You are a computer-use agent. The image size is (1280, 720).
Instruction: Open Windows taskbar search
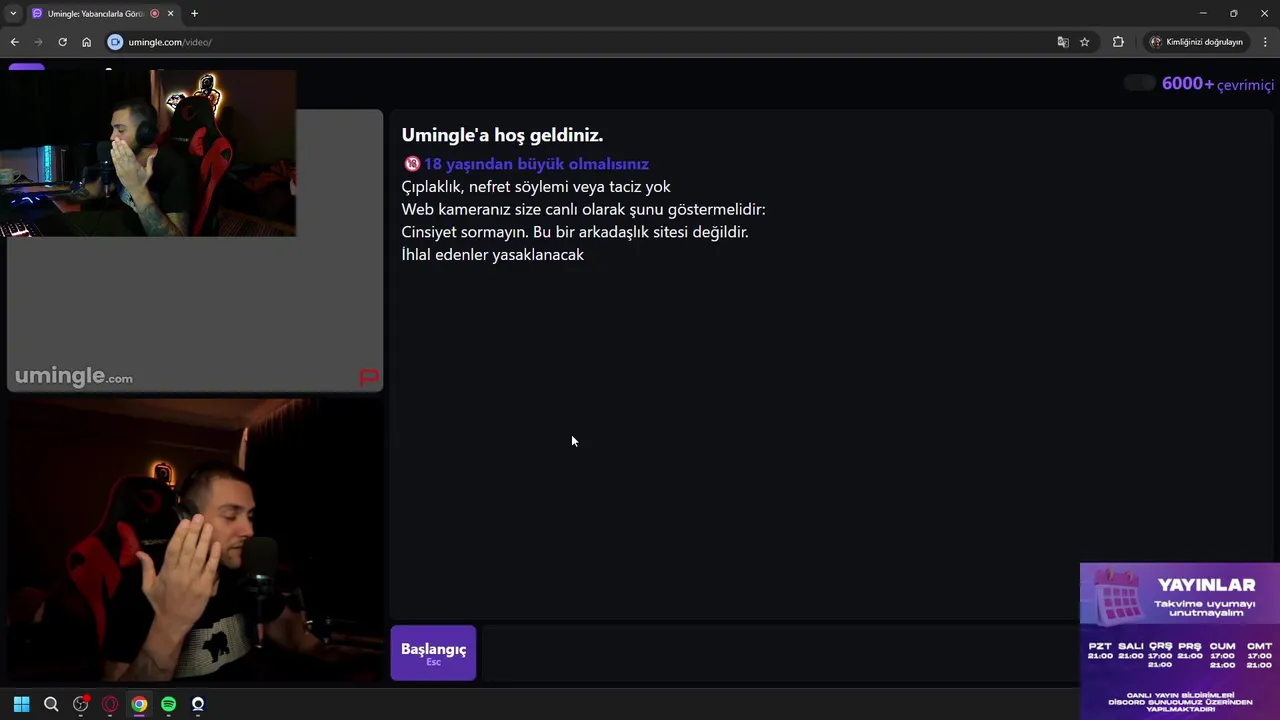pyautogui.click(x=51, y=704)
